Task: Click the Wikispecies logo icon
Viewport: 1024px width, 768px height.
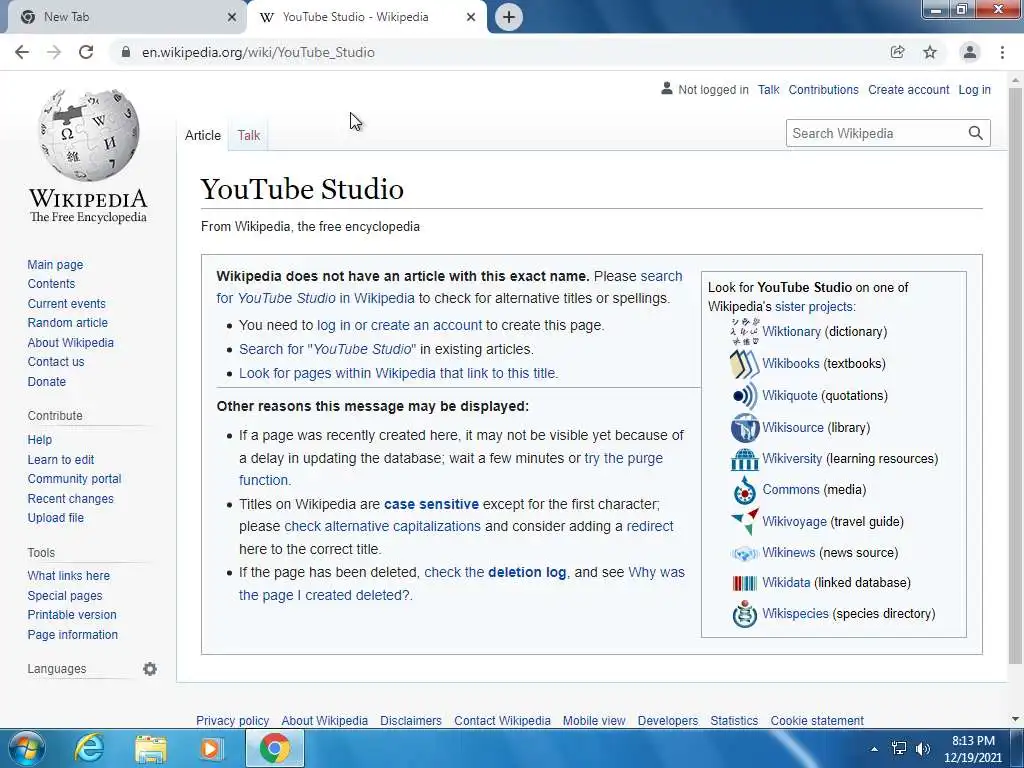Action: (744, 614)
